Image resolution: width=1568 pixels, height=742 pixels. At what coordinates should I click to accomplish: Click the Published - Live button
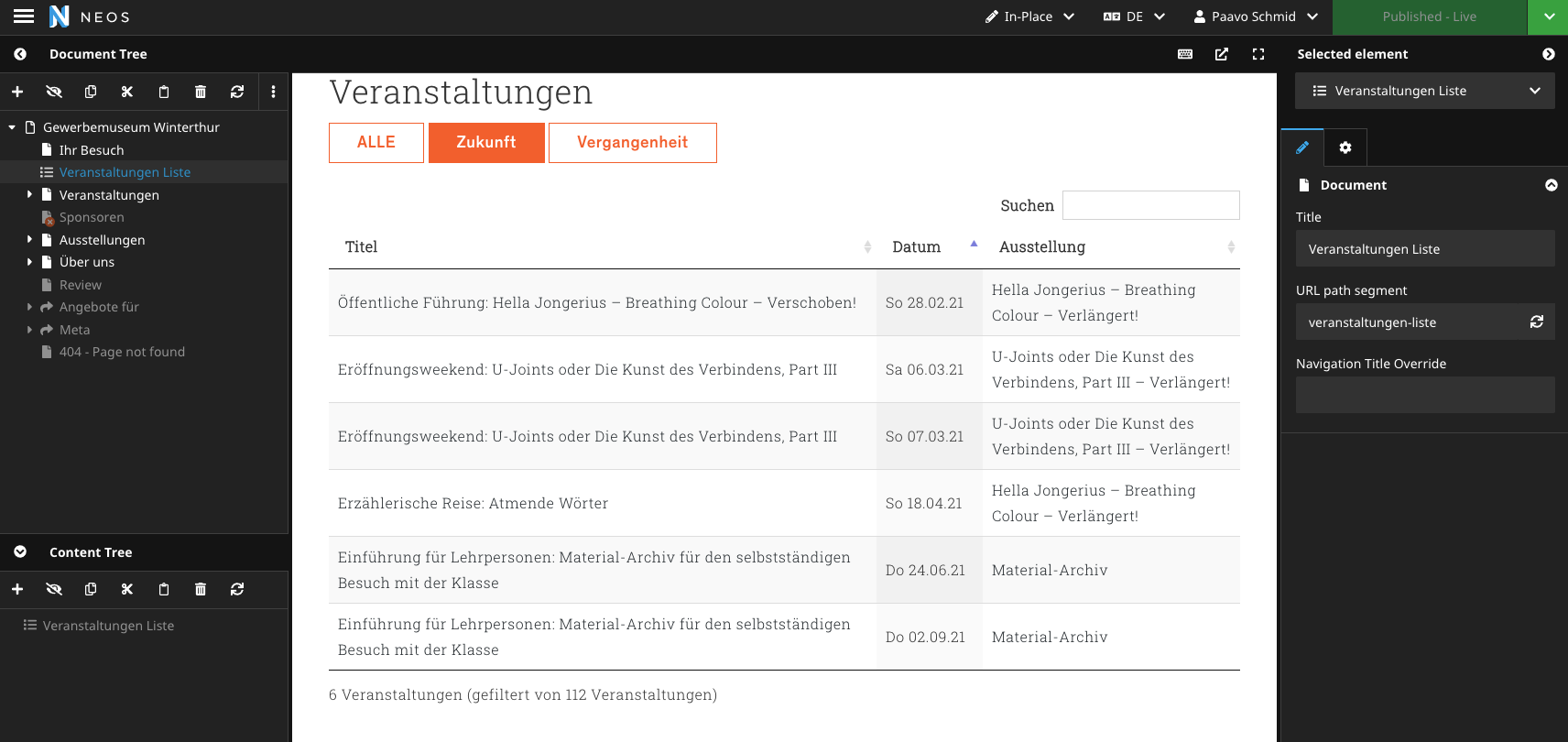click(x=1430, y=16)
